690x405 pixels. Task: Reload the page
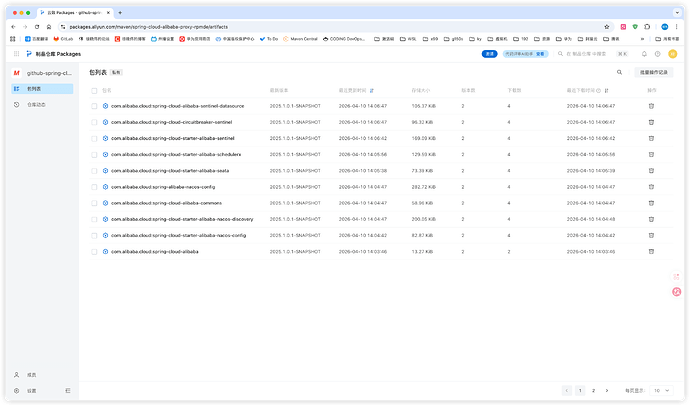tap(37, 27)
